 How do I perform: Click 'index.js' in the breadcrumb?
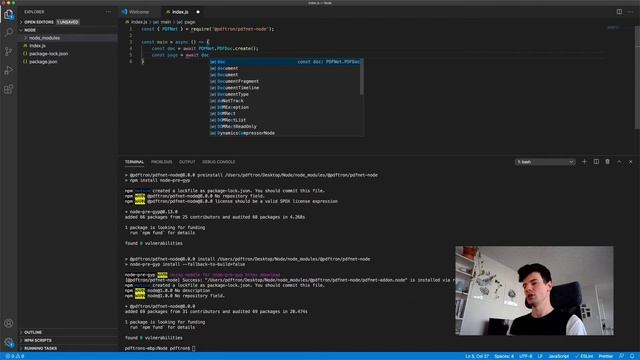pos(139,22)
